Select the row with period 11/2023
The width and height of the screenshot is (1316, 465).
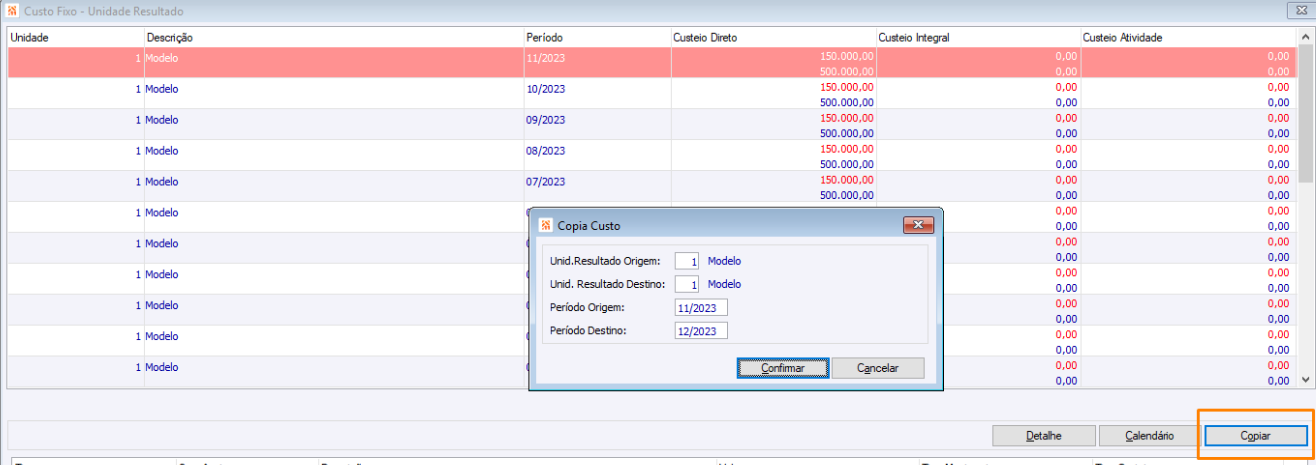[652, 63]
